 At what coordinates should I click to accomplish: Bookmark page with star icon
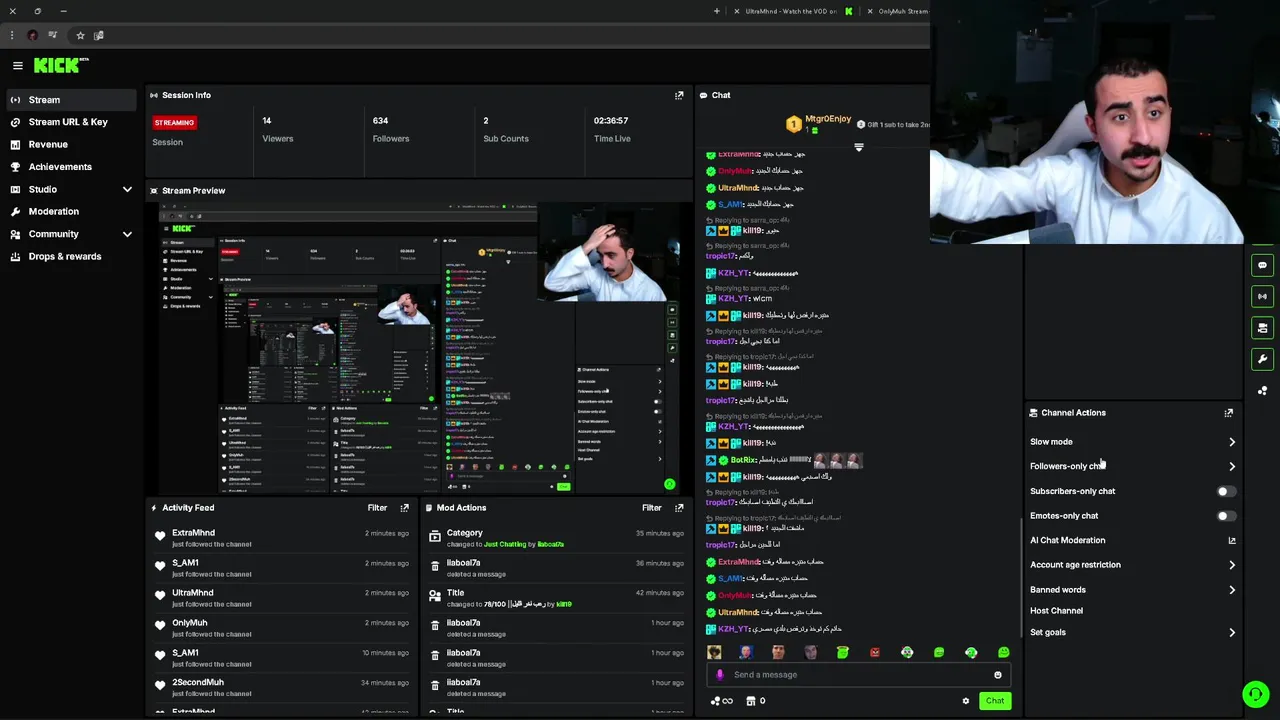(80, 35)
